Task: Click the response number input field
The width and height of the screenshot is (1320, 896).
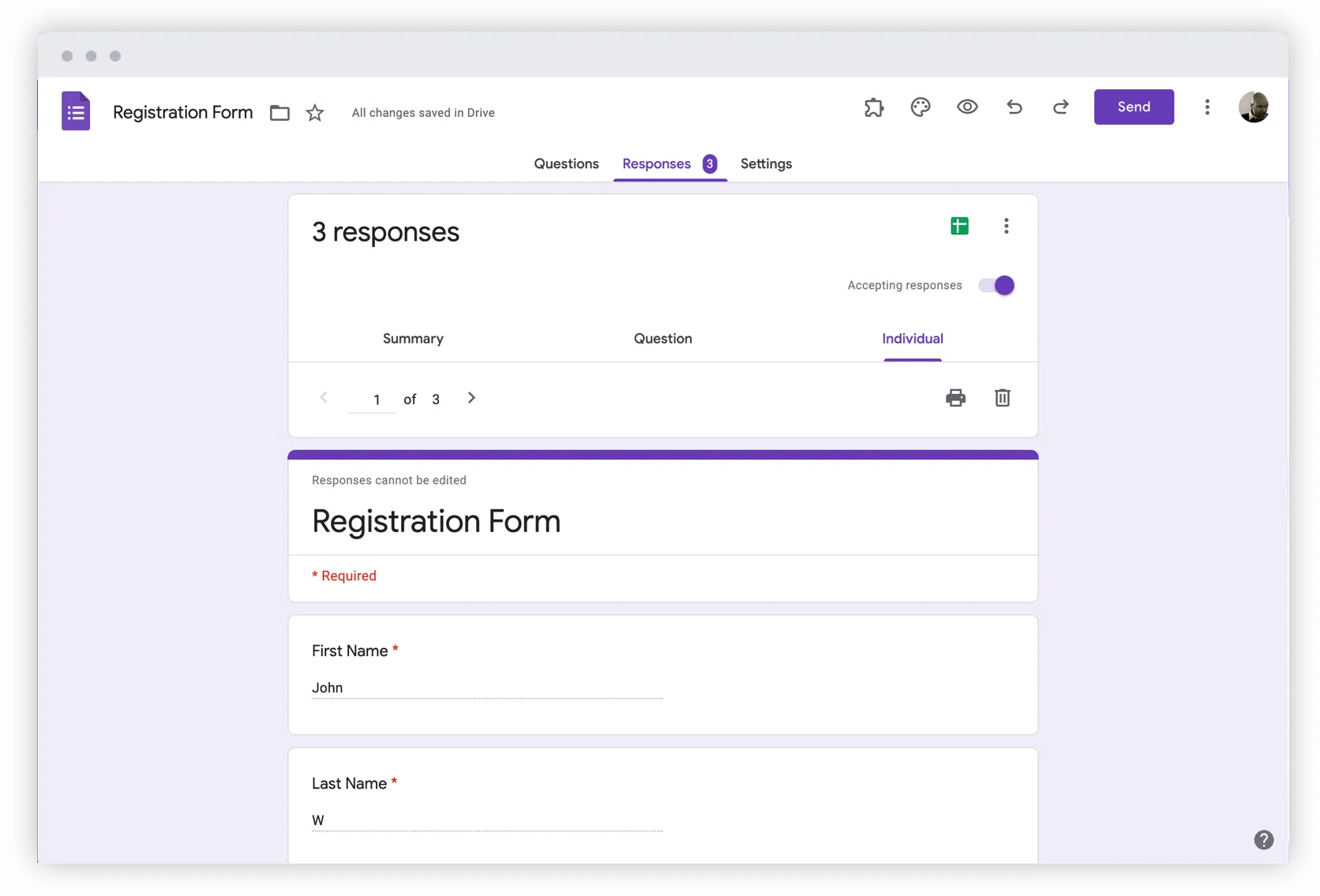Action: [x=372, y=399]
